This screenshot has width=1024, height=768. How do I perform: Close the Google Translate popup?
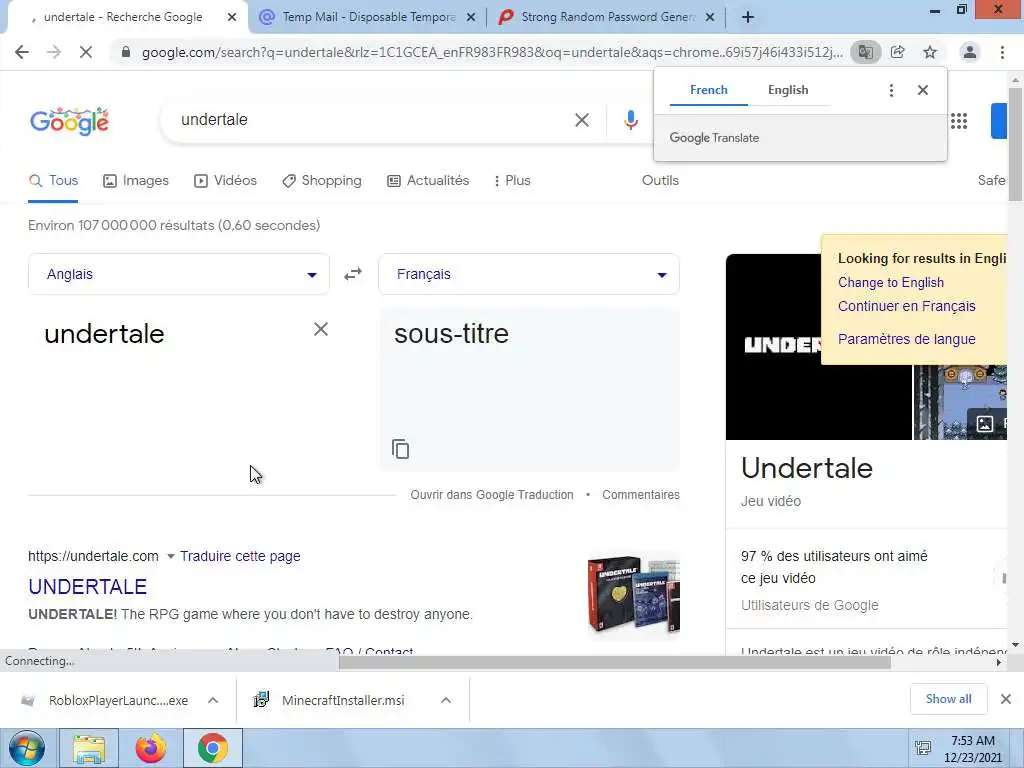923,90
